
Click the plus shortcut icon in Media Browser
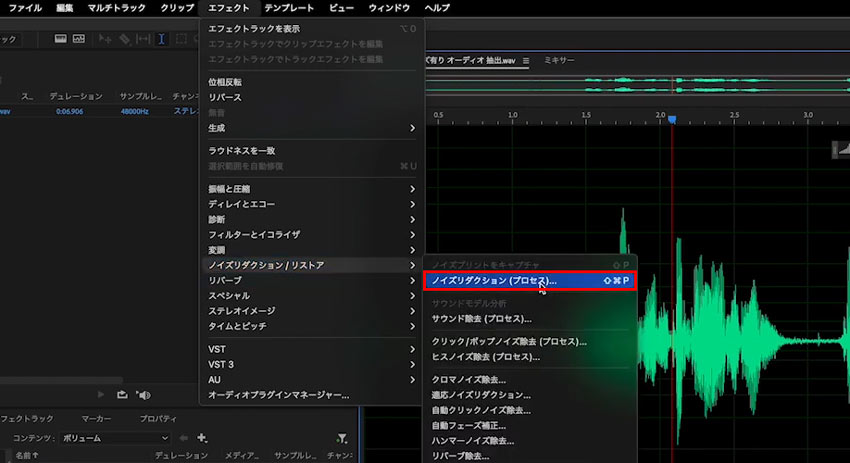(x=202, y=438)
